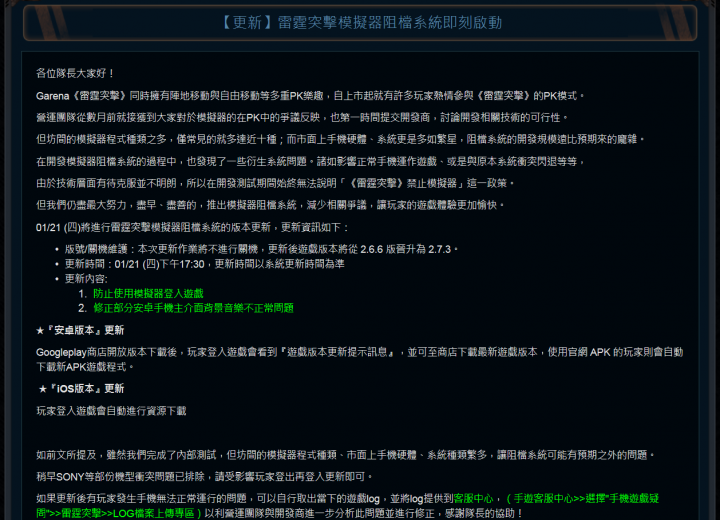Viewport: 720px width, 520px height.
Task: Click the line 玩家登入遊戲會自動進行資源下載
Action: [111, 411]
